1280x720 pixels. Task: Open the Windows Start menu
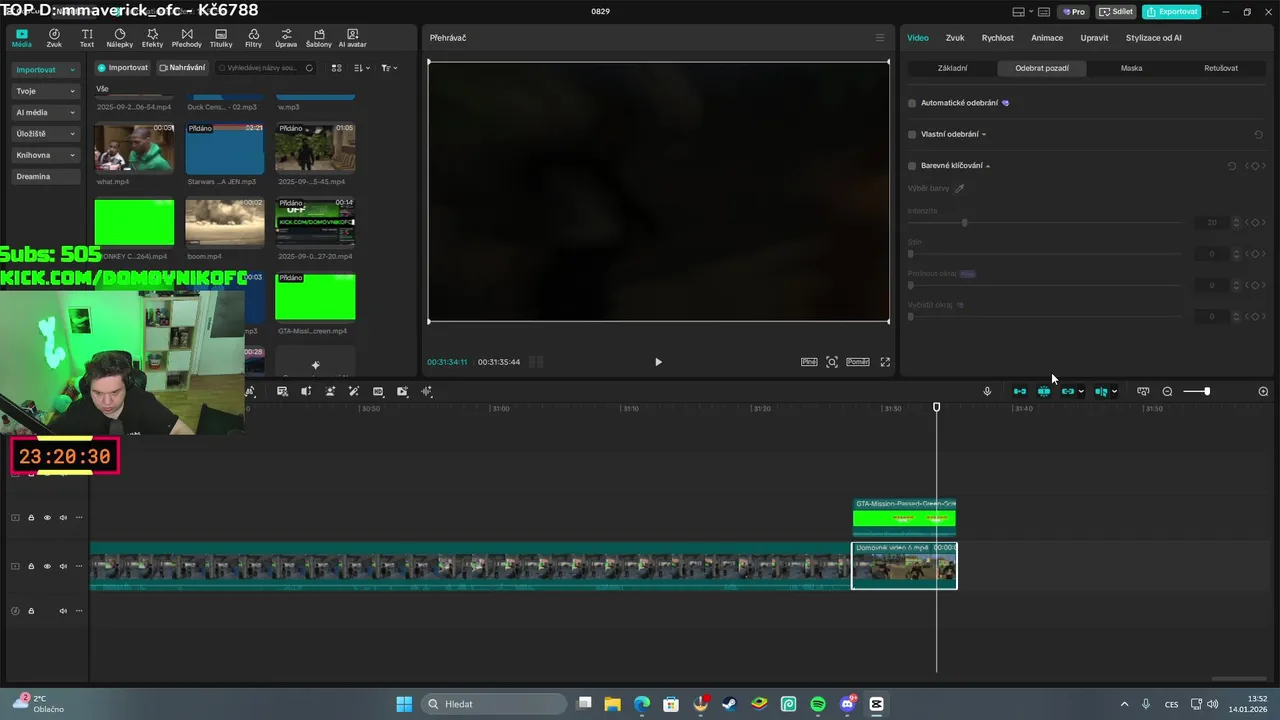pyautogui.click(x=404, y=704)
